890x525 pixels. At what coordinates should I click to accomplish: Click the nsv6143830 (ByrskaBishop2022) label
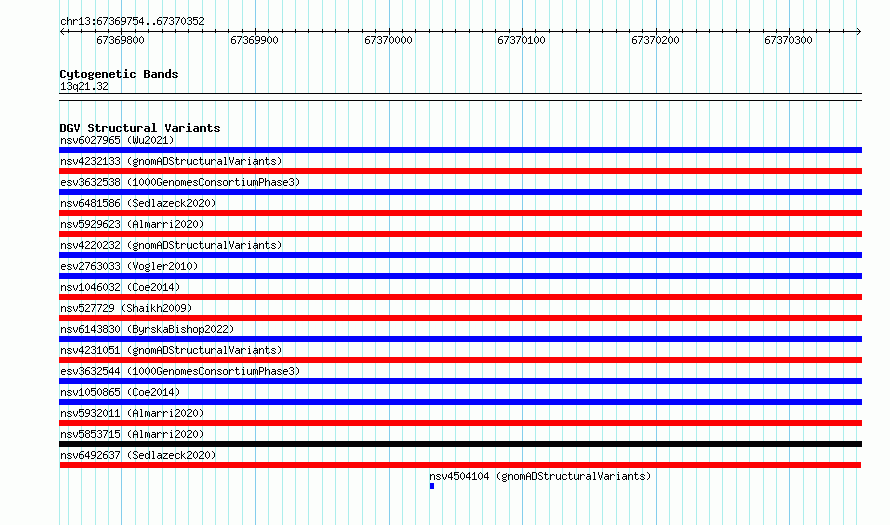click(147, 329)
